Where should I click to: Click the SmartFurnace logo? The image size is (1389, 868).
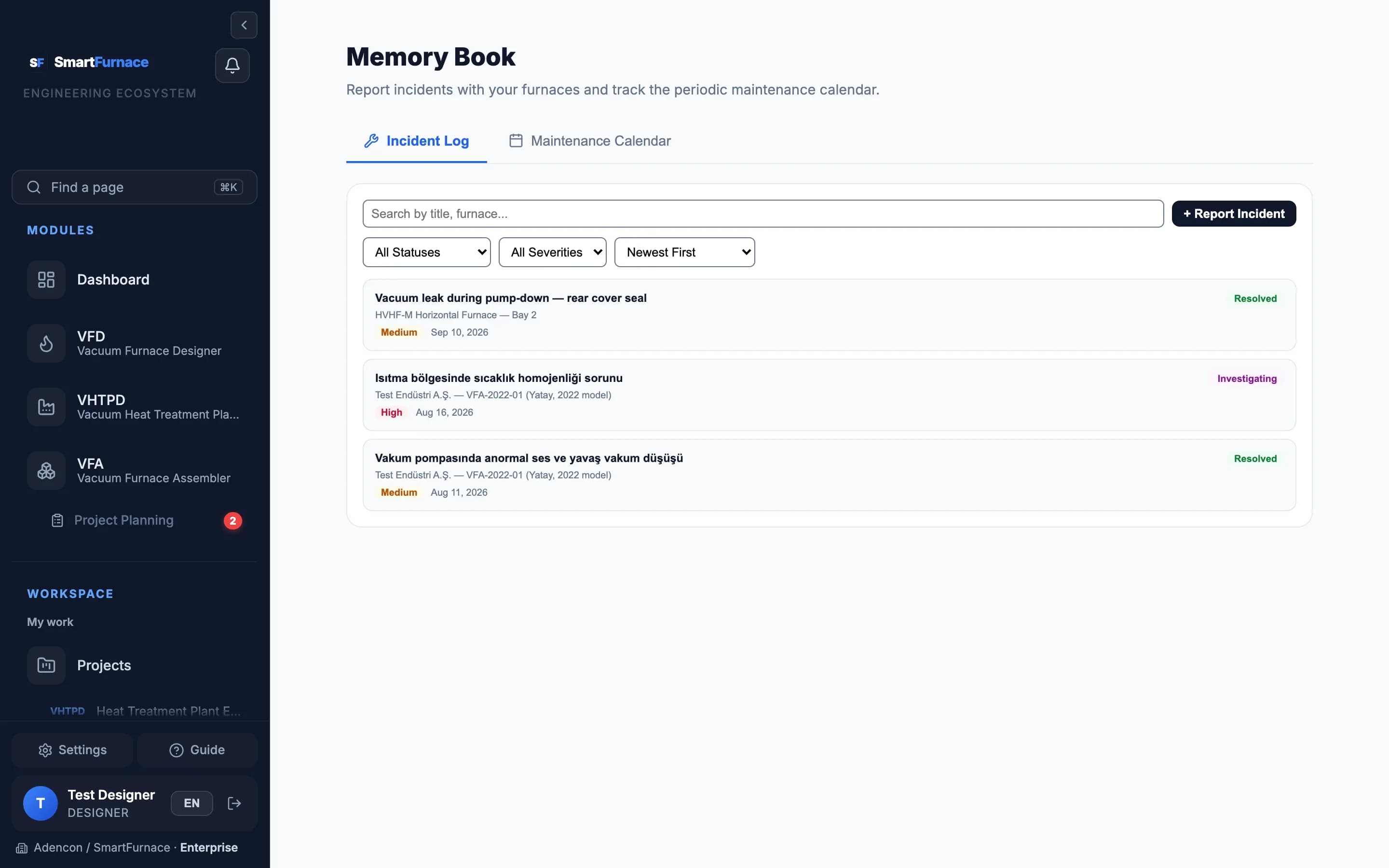pos(89,62)
